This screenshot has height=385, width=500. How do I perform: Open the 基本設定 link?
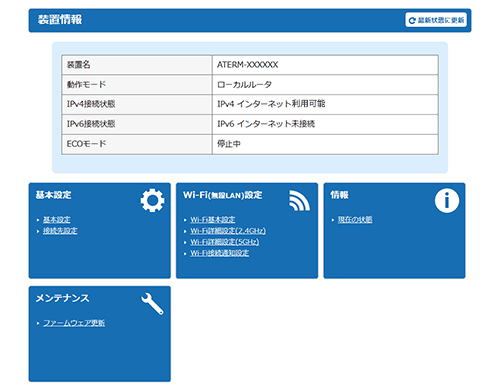click(57, 220)
